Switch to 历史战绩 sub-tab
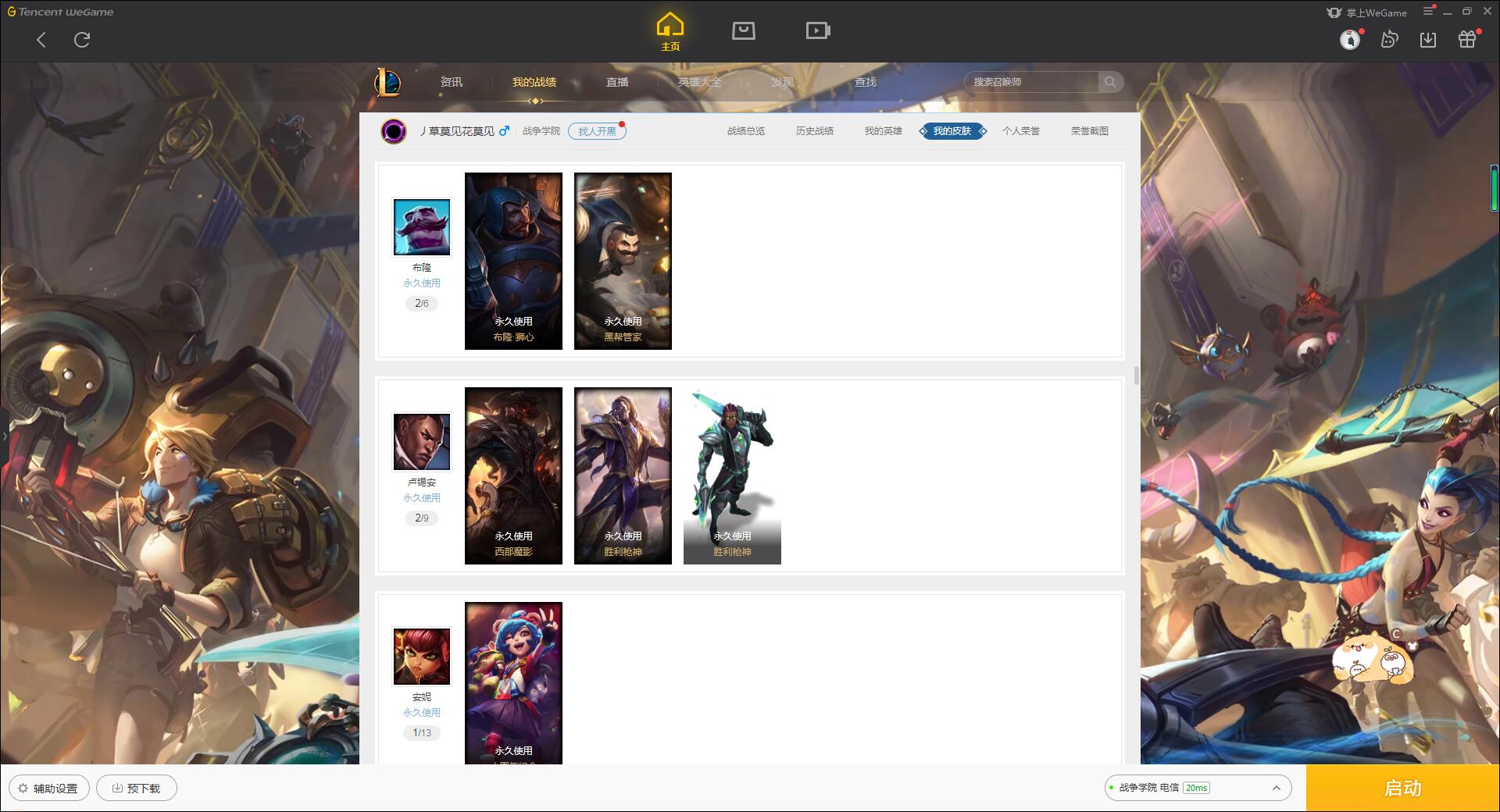This screenshot has height=812, width=1500. [815, 131]
